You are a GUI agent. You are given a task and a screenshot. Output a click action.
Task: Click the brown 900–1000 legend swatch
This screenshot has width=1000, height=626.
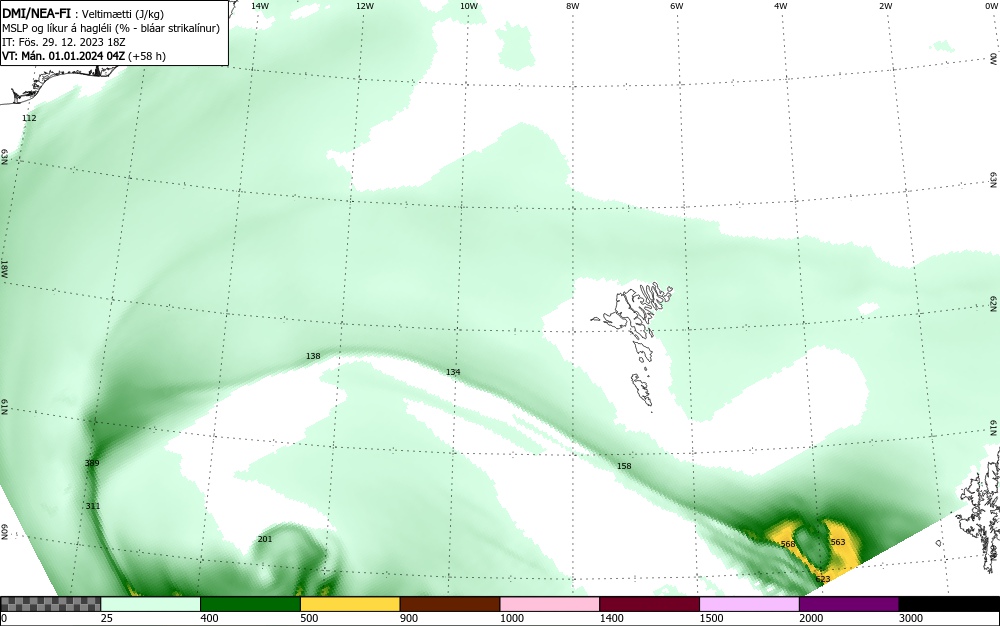(450, 604)
